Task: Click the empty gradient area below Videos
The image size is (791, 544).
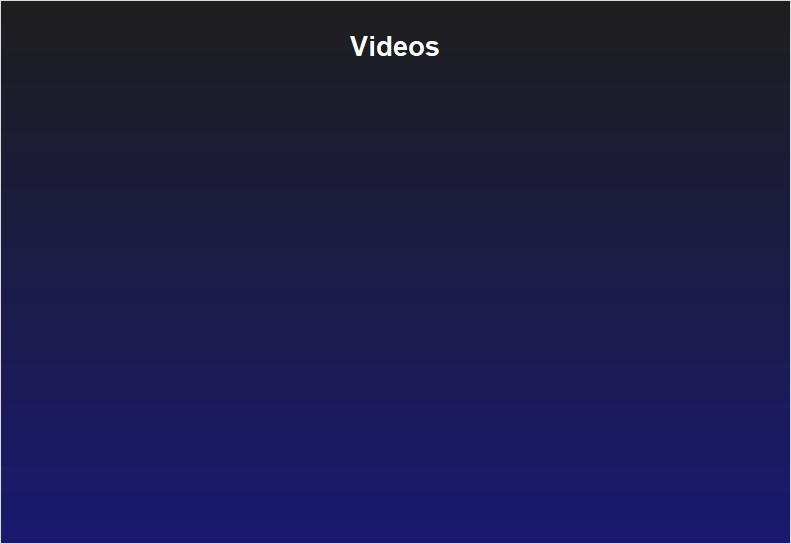Action: [396, 303]
